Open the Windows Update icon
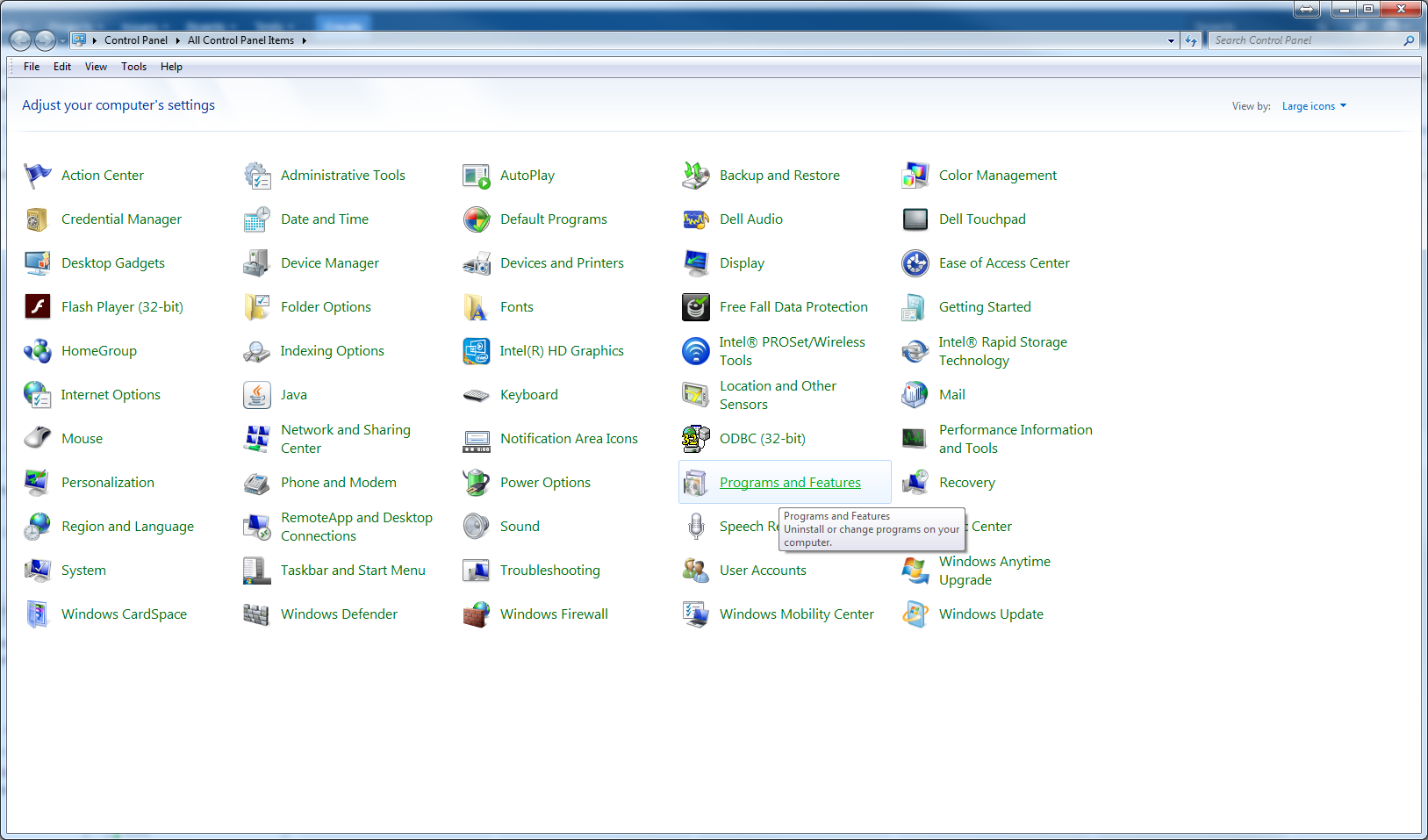The height and width of the screenshot is (840, 1428). tap(915, 614)
